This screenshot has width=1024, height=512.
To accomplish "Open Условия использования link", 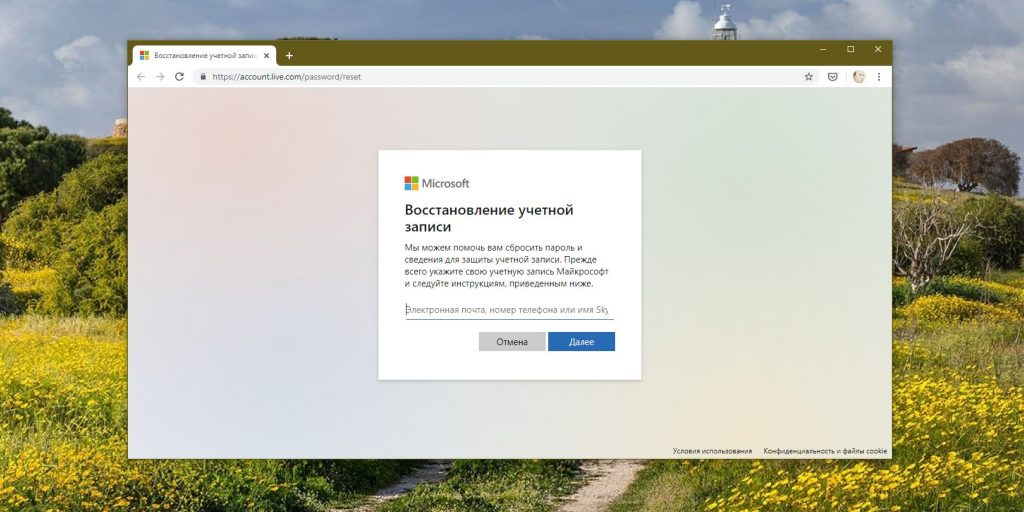I will [x=712, y=451].
